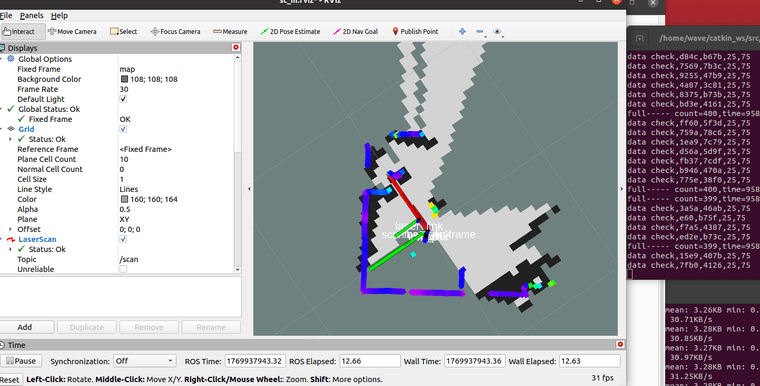Screen dimensions: 760x386
Task: Click the LaserScan display icon
Action: pos(11,239)
